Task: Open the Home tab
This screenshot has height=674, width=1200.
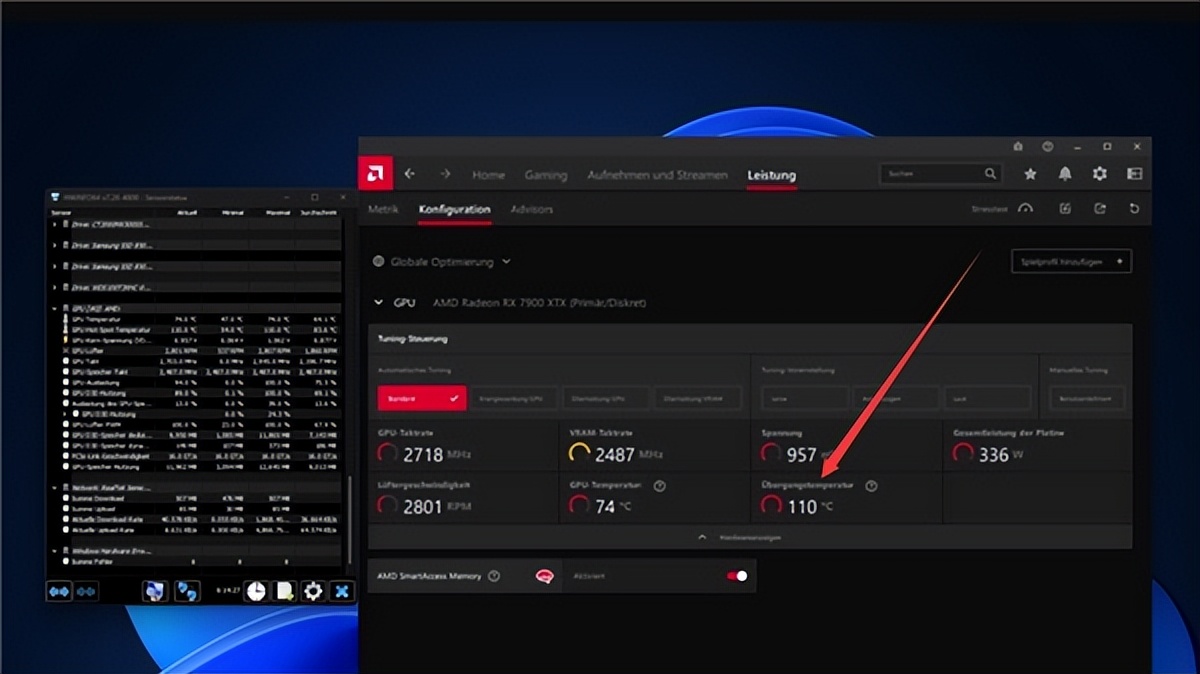Action: click(x=488, y=175)
